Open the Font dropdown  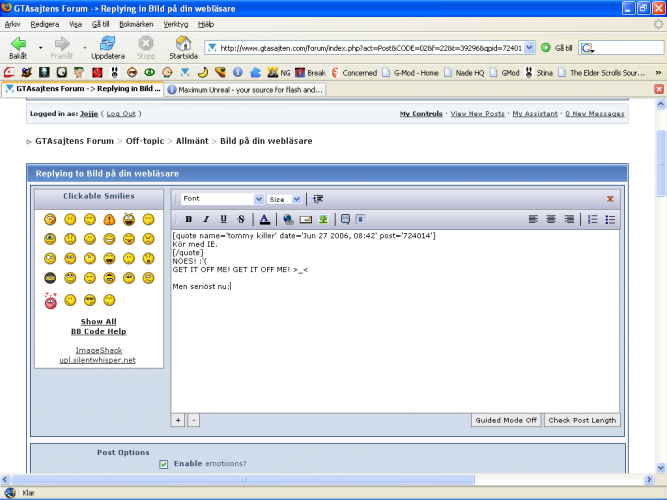(x=222, y=199)
